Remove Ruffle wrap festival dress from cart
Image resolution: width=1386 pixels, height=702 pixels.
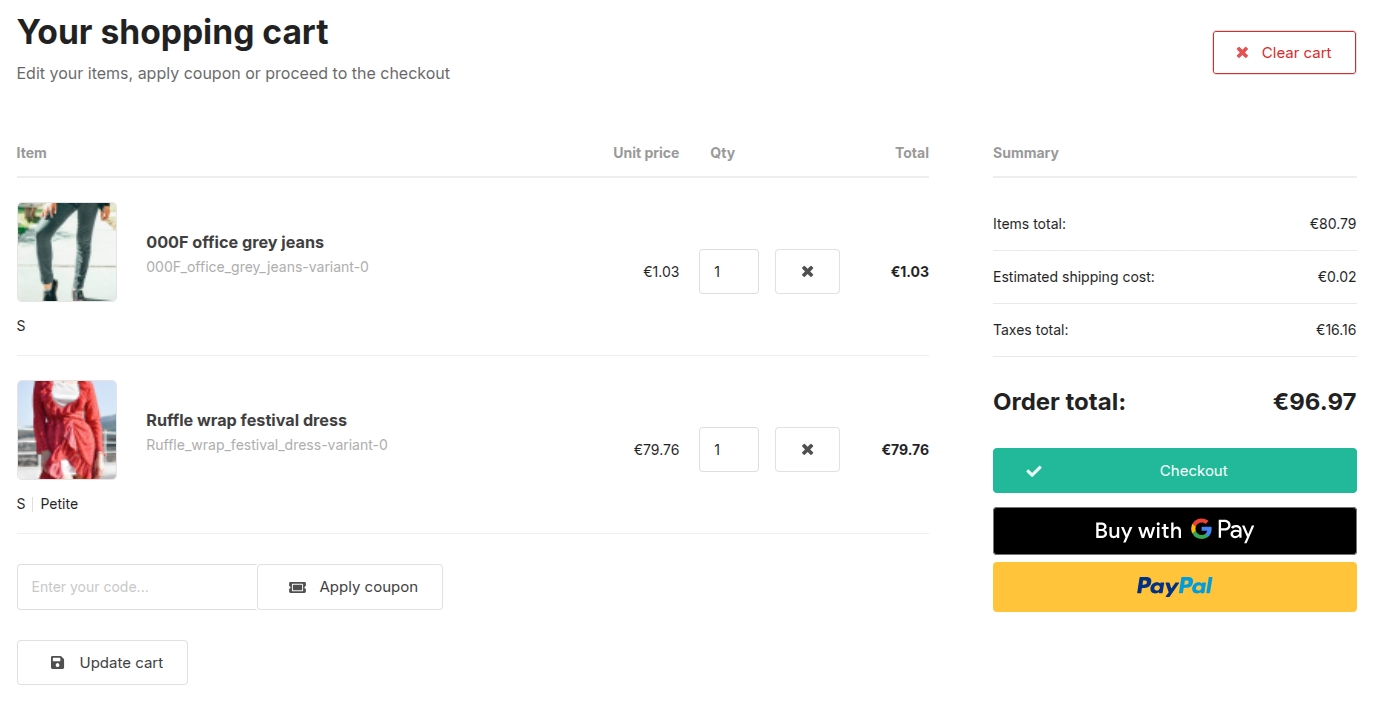tap(807, 449)
